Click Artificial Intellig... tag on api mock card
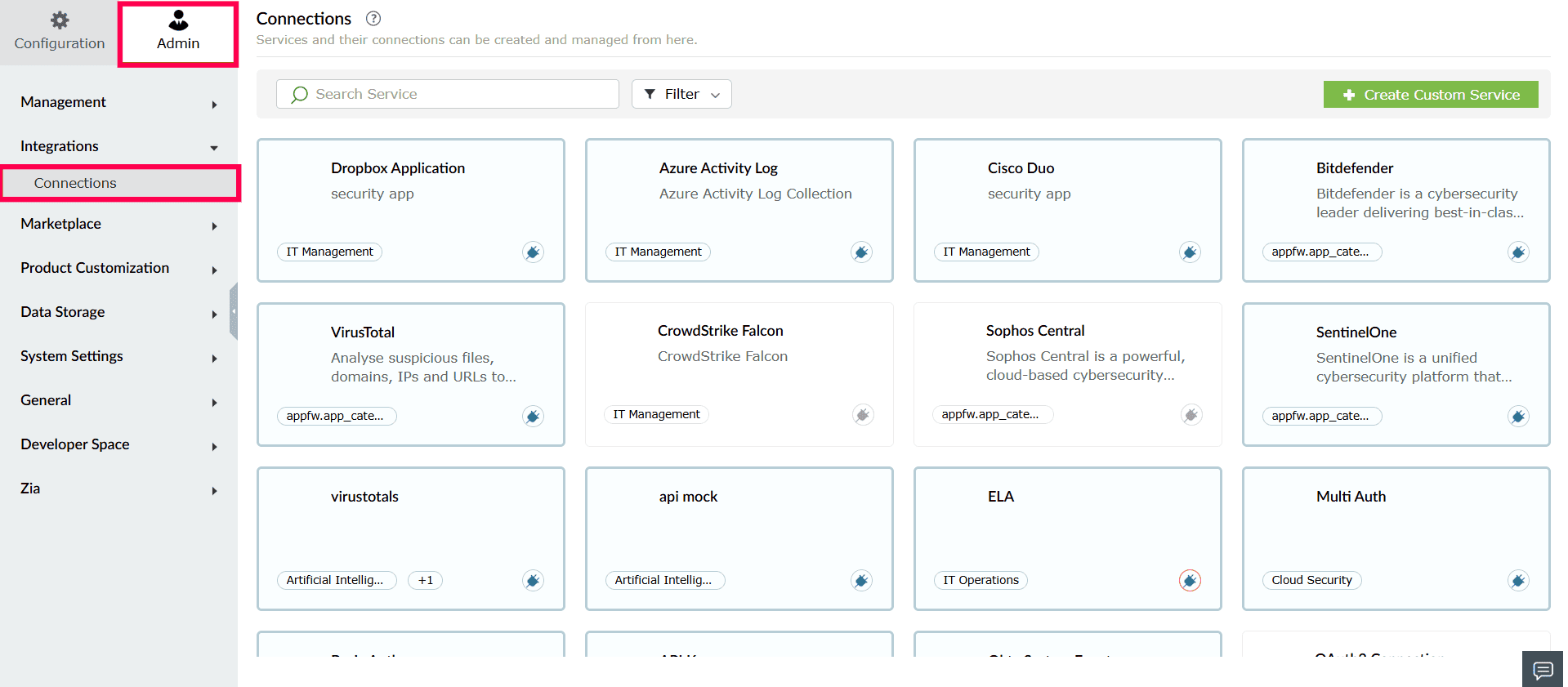 tap(665, 580)
